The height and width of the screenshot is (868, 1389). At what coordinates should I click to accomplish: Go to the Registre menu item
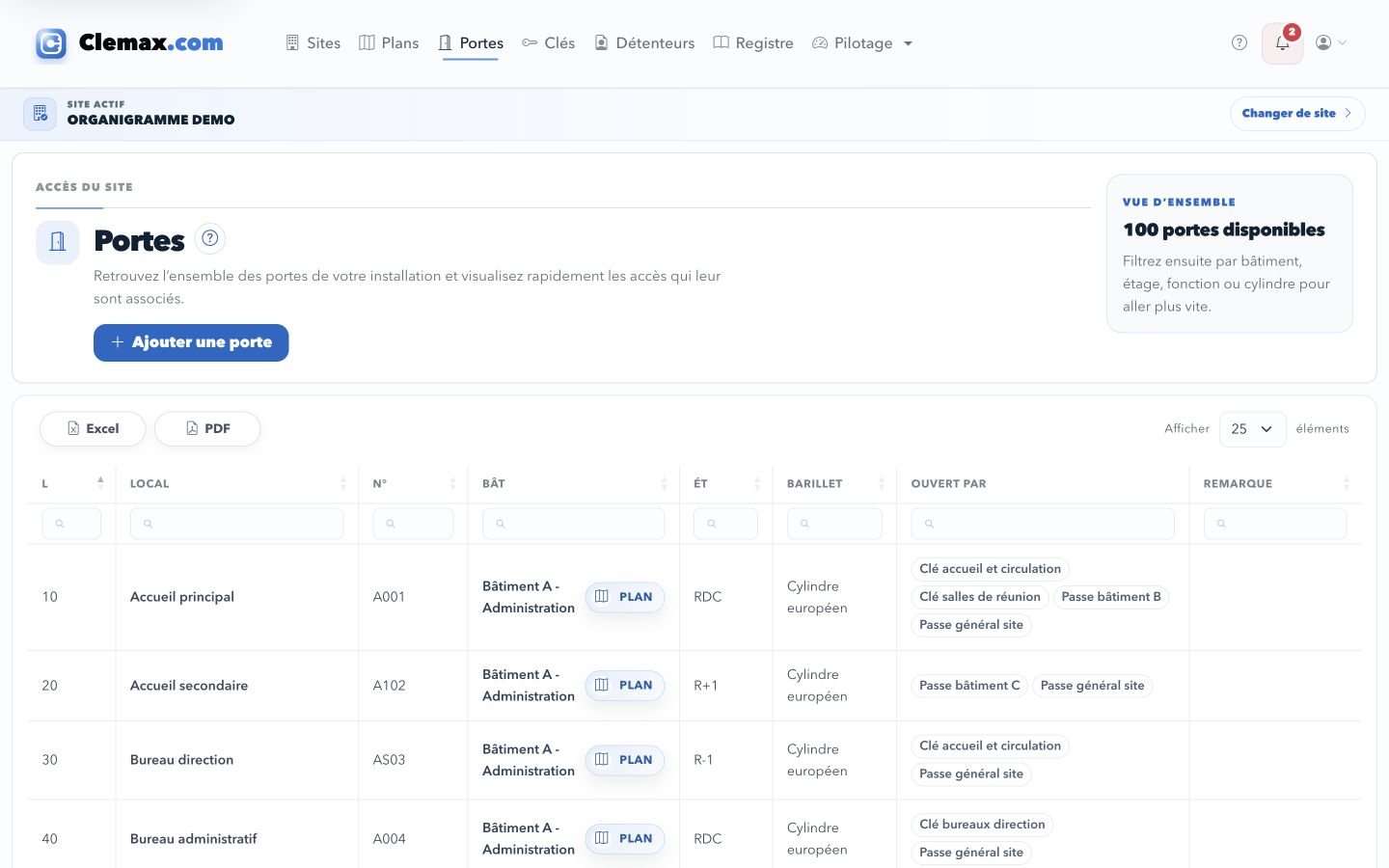pyautogui.click(x=753, y=43)
